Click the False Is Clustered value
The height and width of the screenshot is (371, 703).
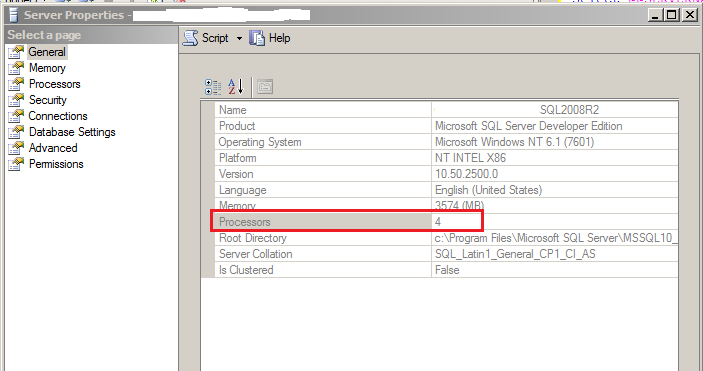[447, 270]
